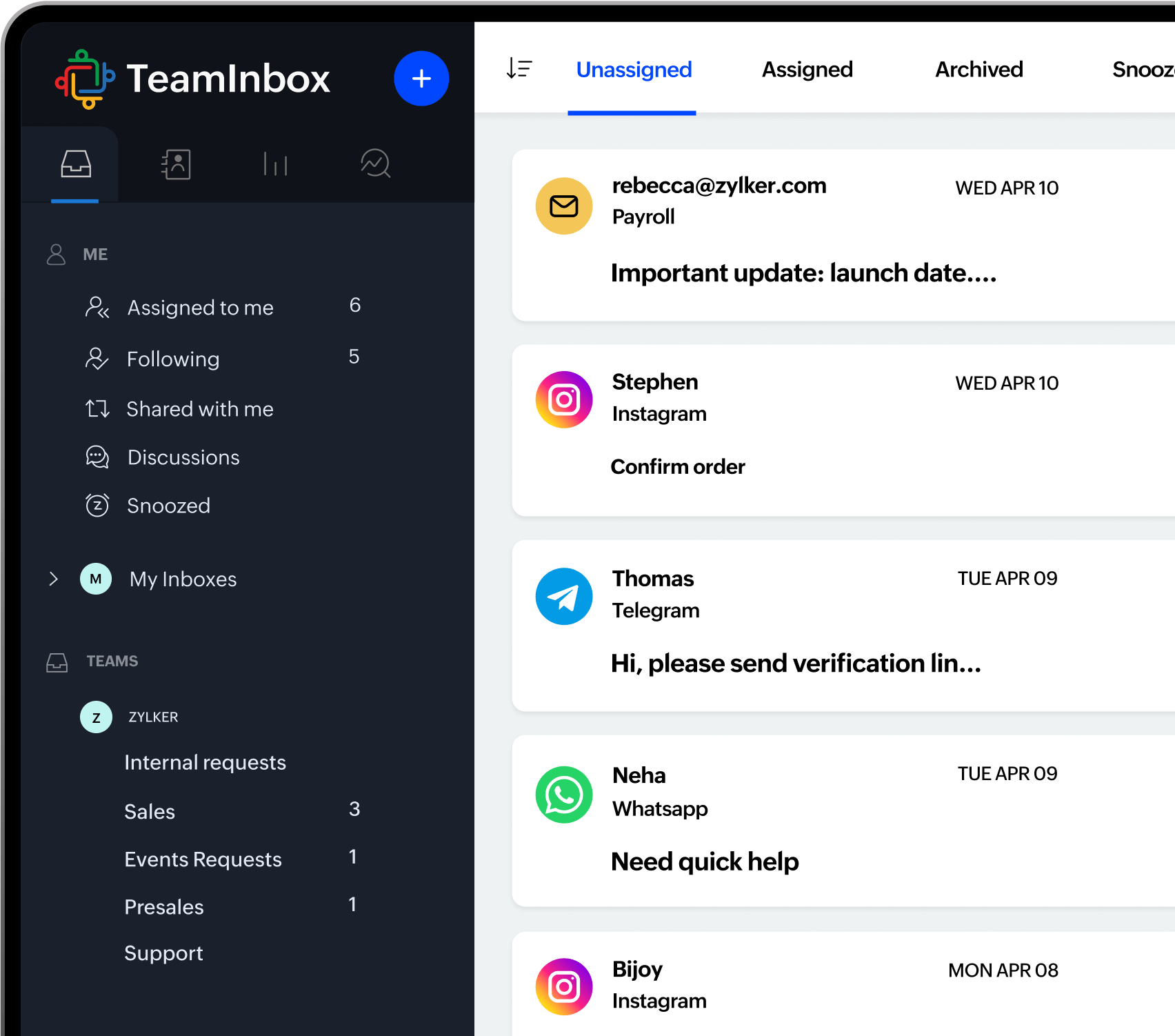Click the Assigned to me count 6
The image size is (1175, 1036).
click(355, 305)
